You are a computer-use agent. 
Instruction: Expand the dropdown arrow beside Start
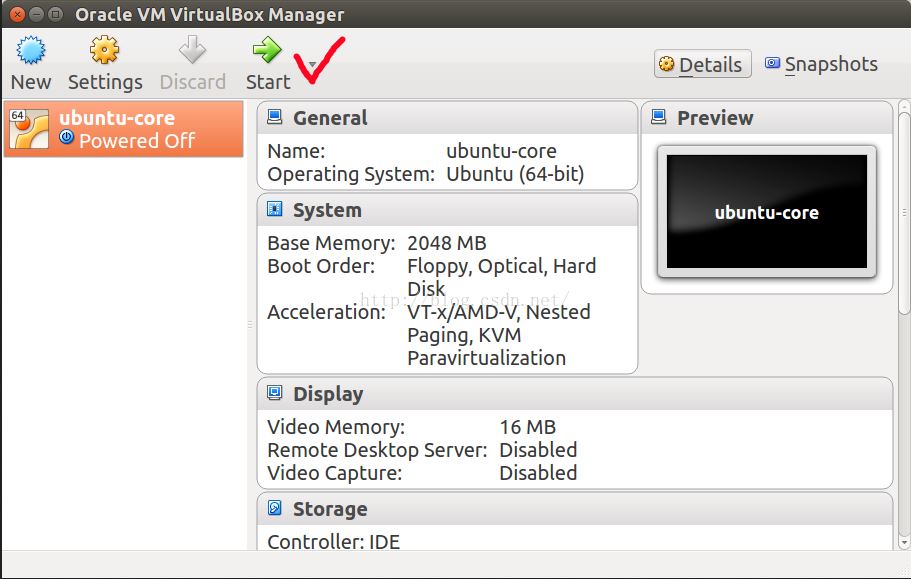[x=312, y=65]
